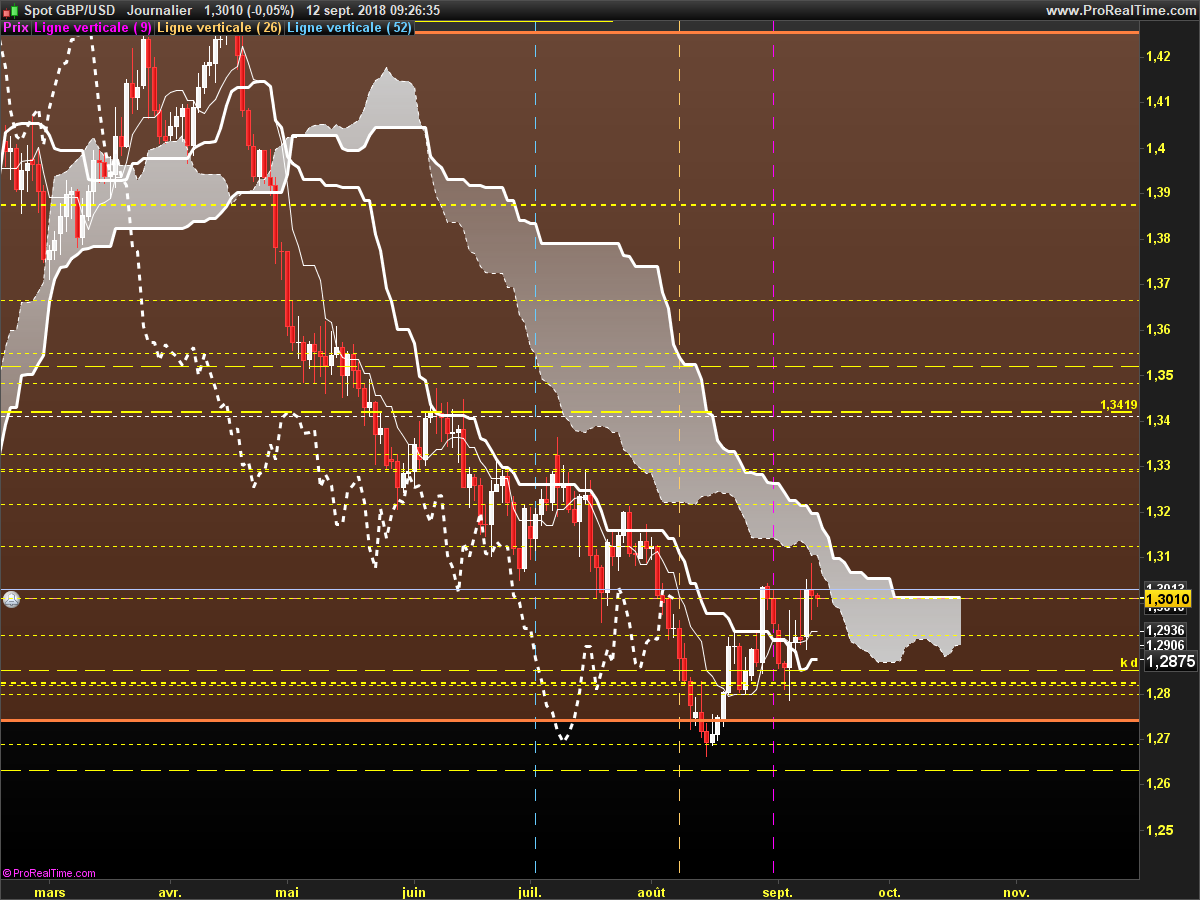Click the 1,32 level on price axis
Image resolution: width=1200 pixels, height=900 pixels.
click(x=1158, y=511)
